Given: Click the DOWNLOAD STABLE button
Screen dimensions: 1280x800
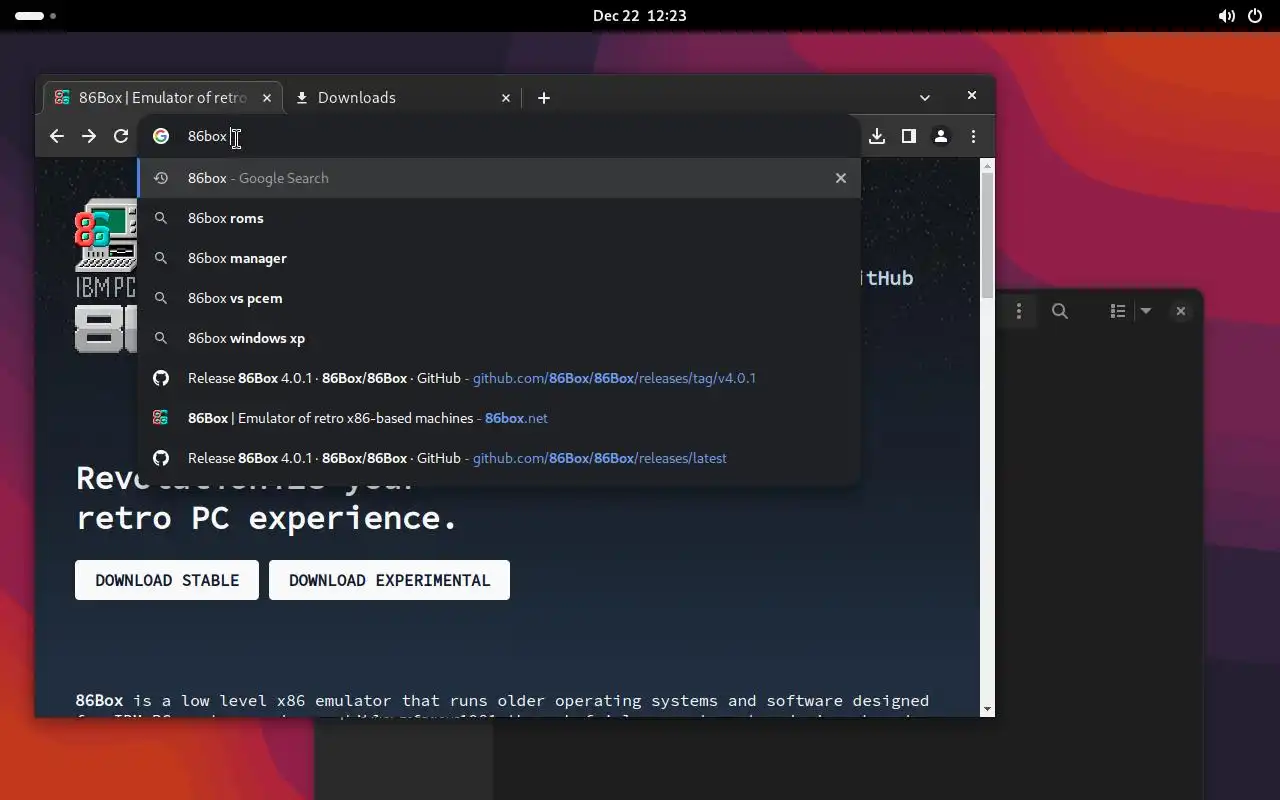Looking at the screenshot, I should coord(167,580).
